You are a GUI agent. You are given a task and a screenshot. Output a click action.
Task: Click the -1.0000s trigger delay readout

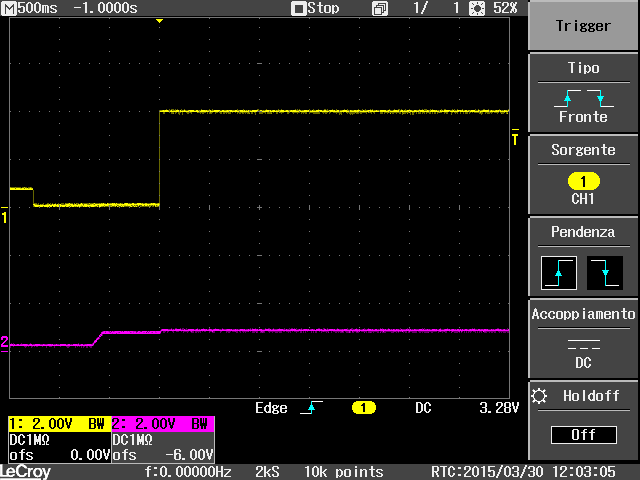pos(105,8)
